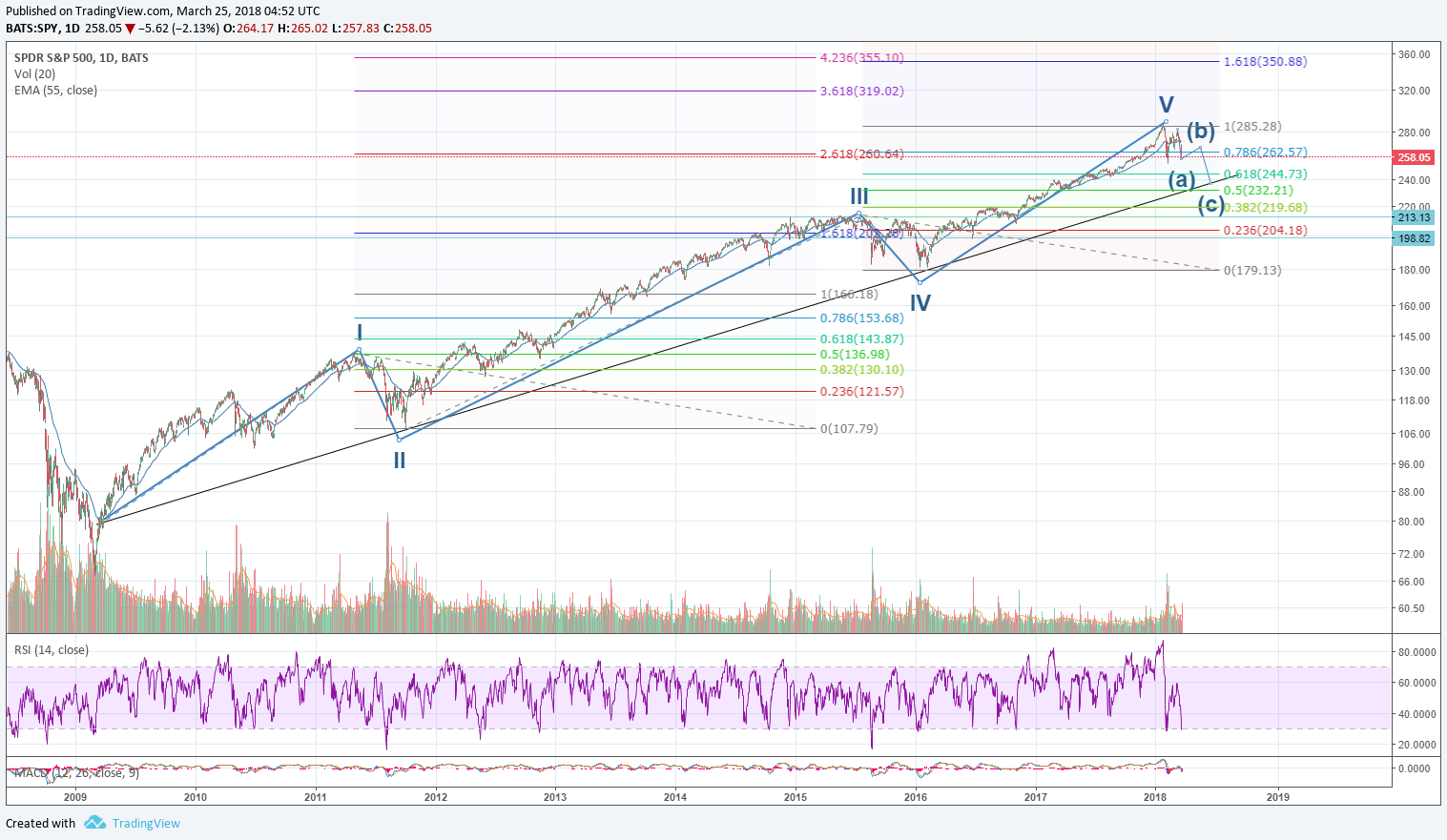The image size is (1447, 840).
Task: Click the 0.236(204.18) Fibonacci label
Action: pyautogui.click(x=1265, y=231)
